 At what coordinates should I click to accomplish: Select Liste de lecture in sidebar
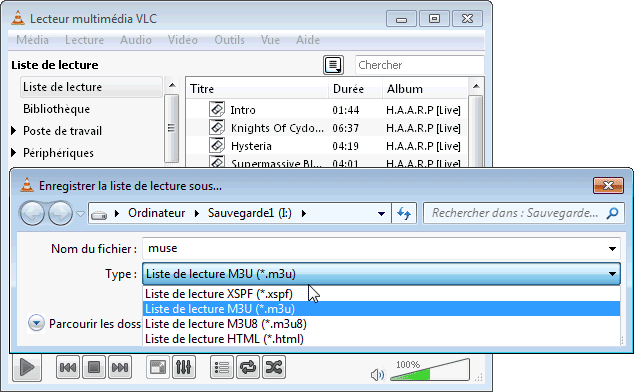91,87
